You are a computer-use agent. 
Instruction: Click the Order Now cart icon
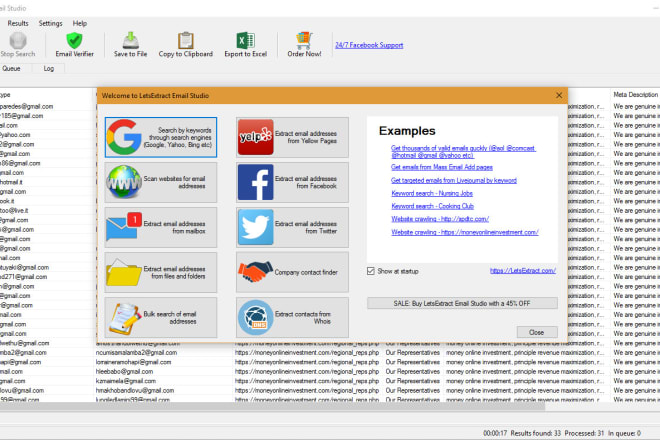point(304,45)
